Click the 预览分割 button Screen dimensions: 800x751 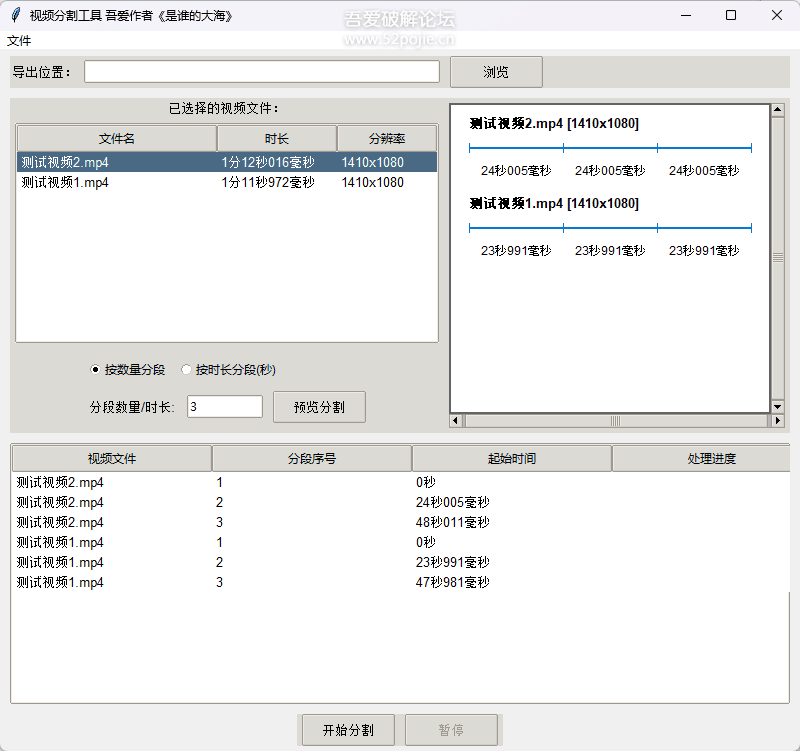pos(319,407)
